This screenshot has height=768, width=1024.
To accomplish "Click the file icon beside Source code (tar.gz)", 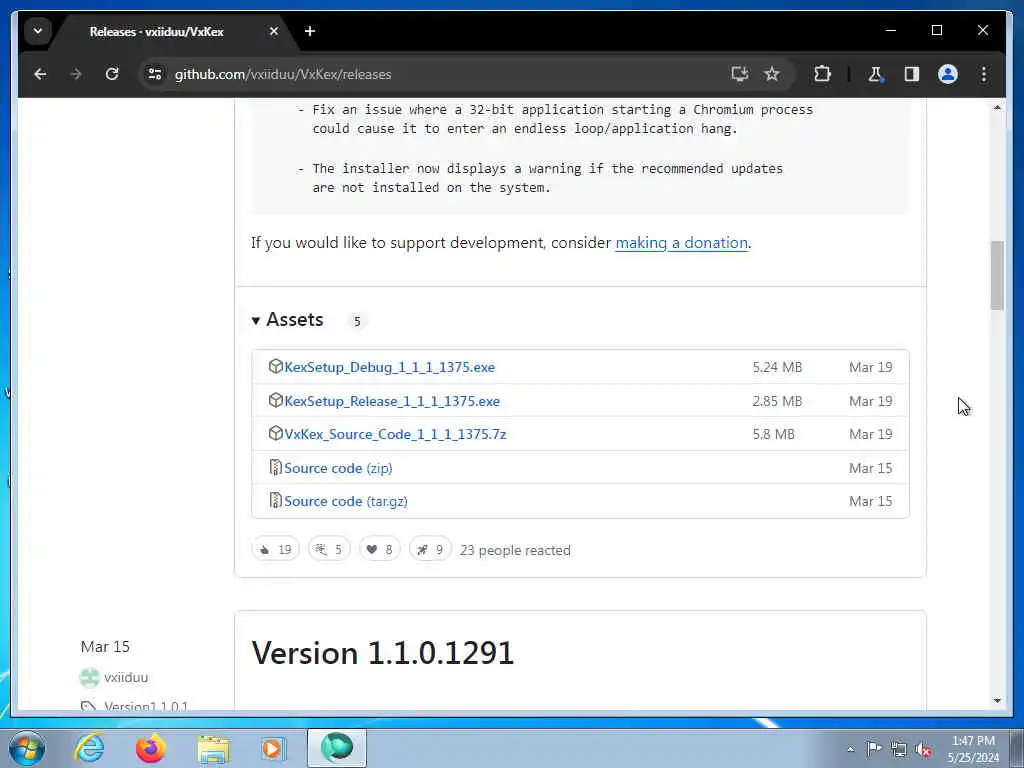I will (x=276, y=501).
